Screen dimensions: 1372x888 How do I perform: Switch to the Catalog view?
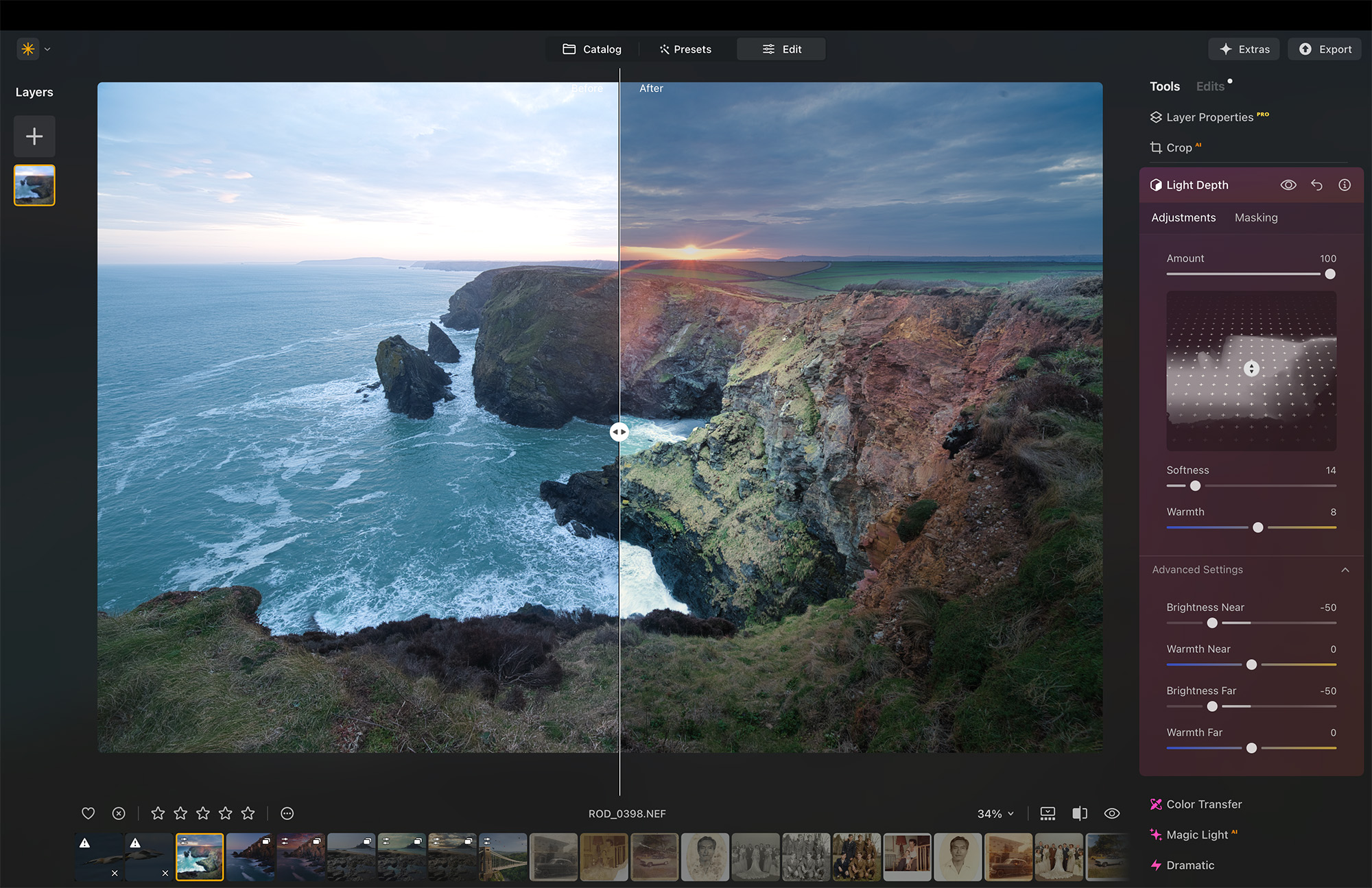[x=592, y=49]
